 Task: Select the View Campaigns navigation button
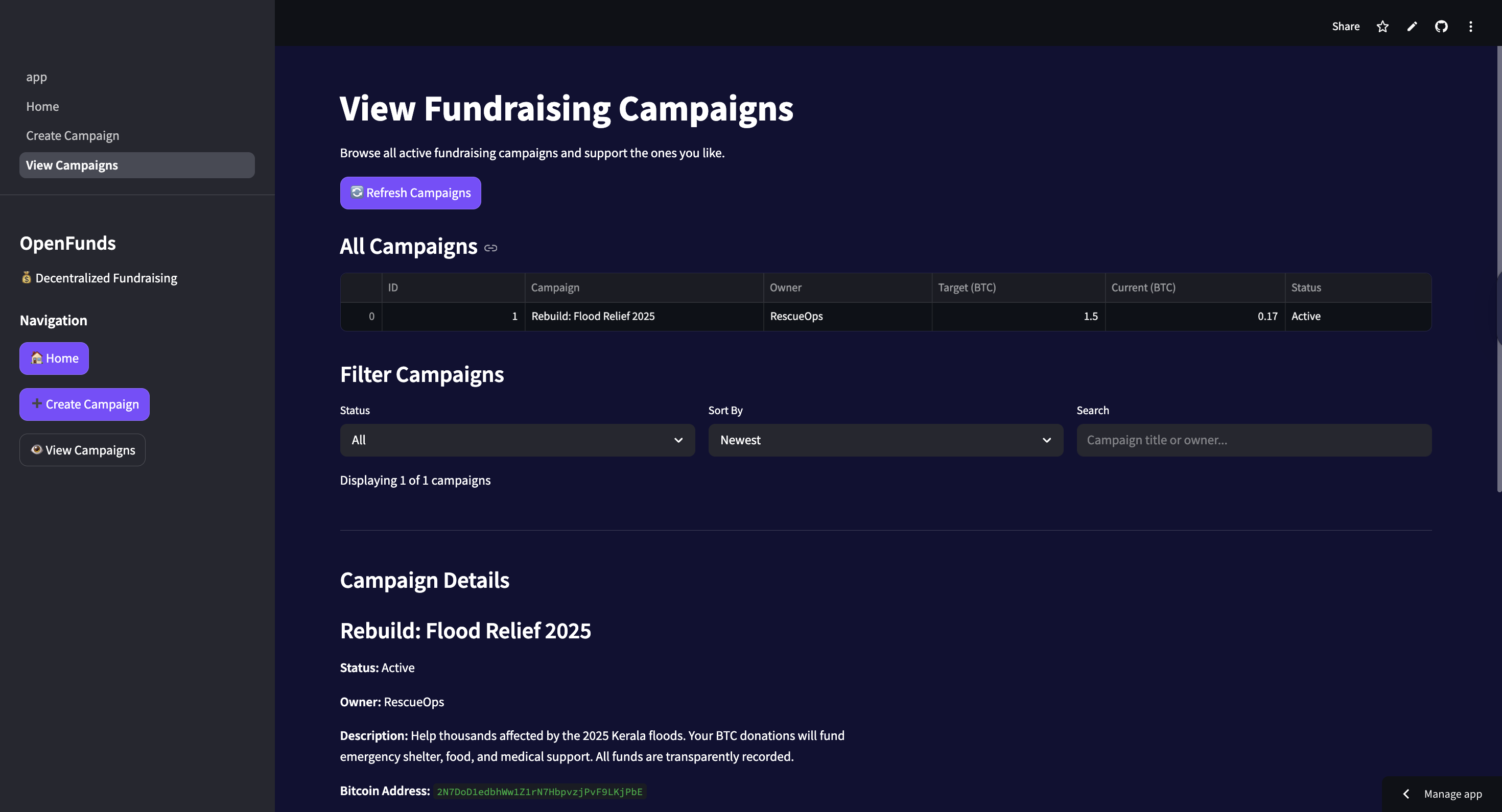tap(82, 449)
